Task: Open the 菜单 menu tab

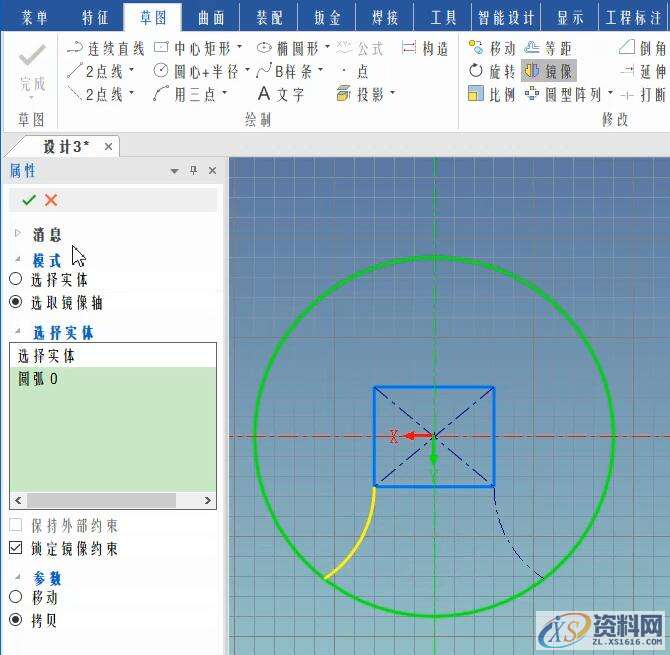Action: [34, 18]
